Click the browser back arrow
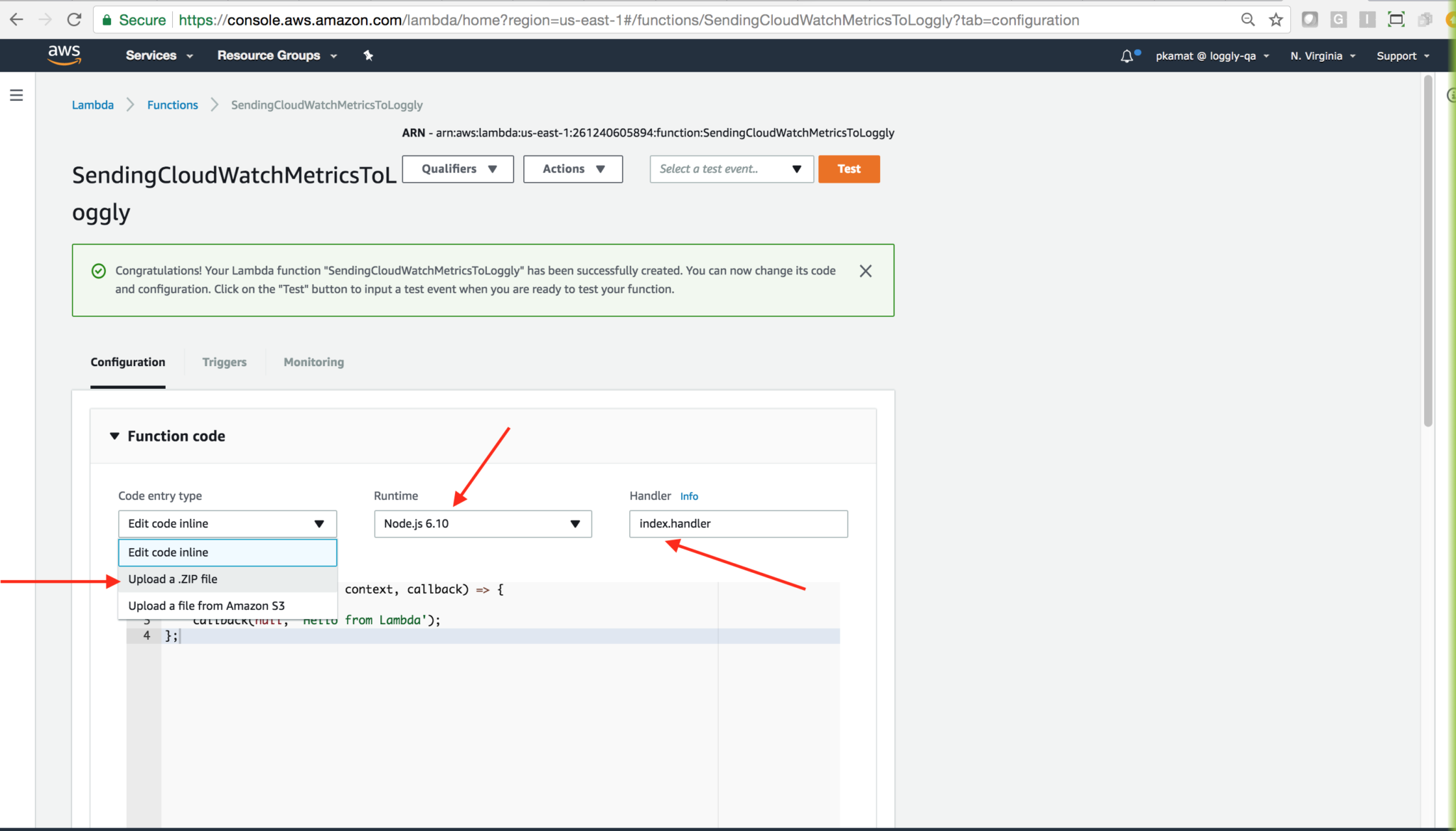The height and width of the screenshot is (831, 1456). coord(16,20)
